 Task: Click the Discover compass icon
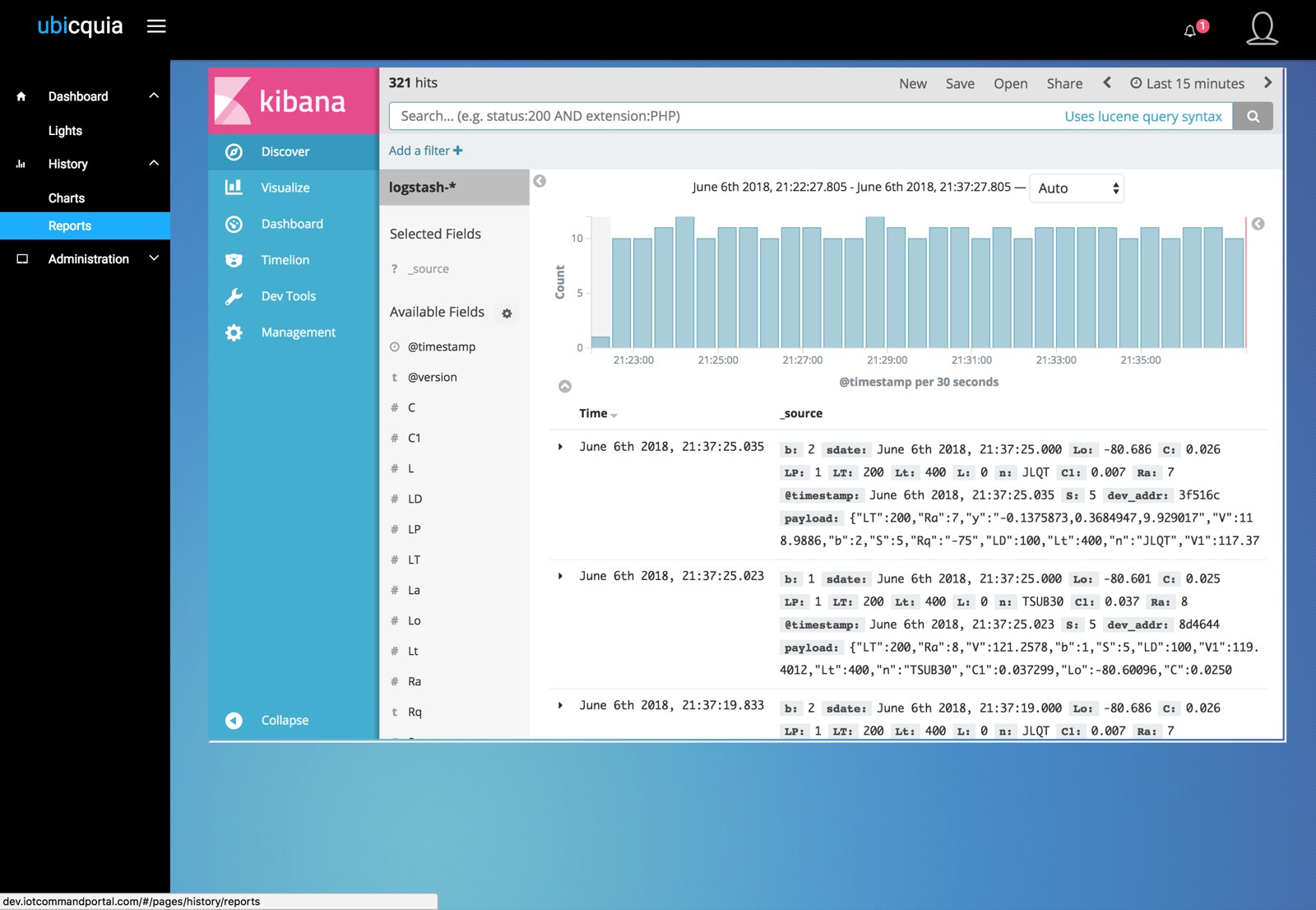[234, 152]
